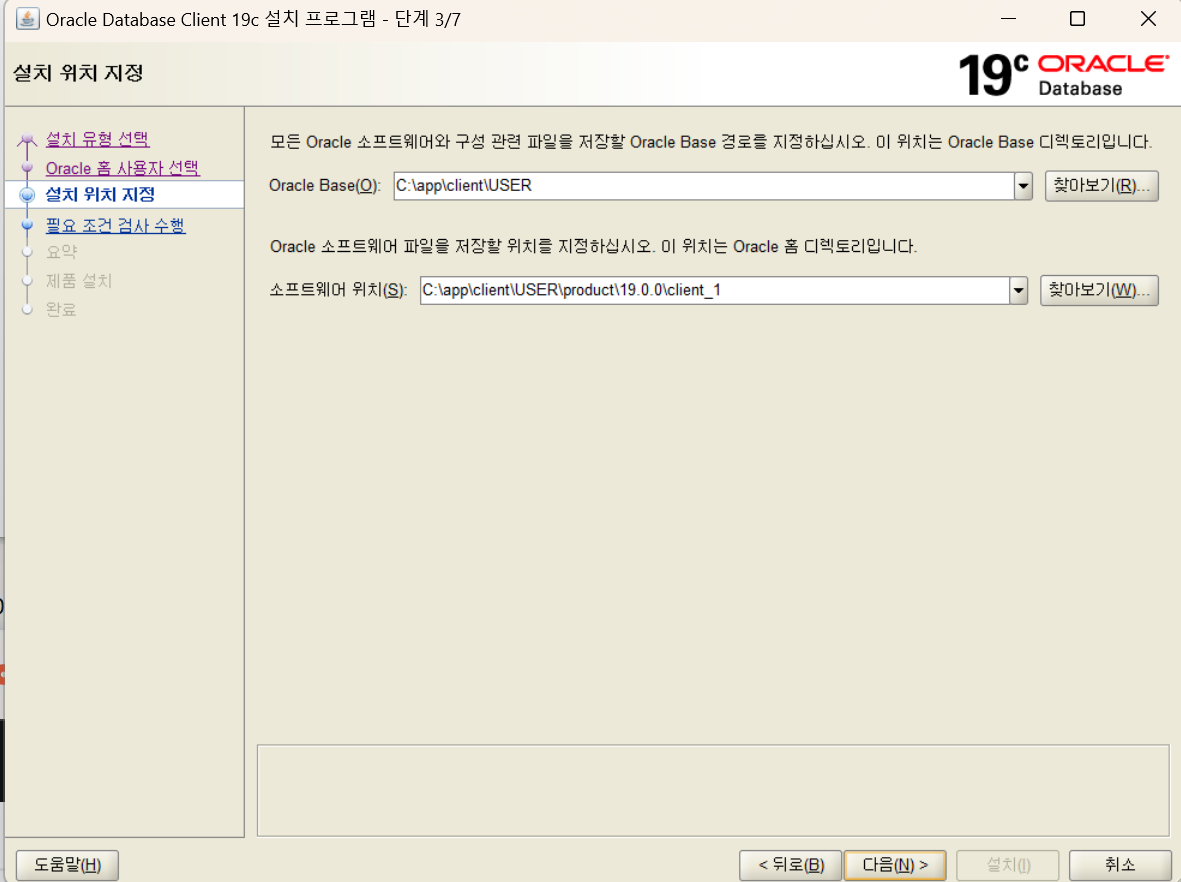Click the Oracle Base(O) label
This screenshot has width=1181, height=882.
[x=325, y=186]
